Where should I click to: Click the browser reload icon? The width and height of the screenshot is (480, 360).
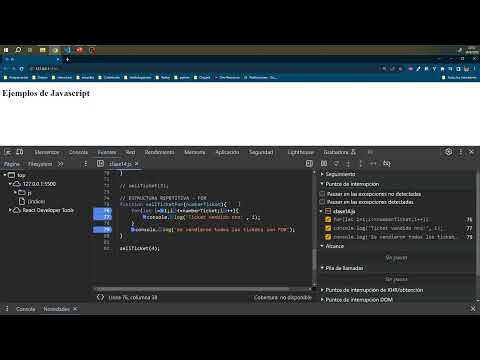(21, 69)
